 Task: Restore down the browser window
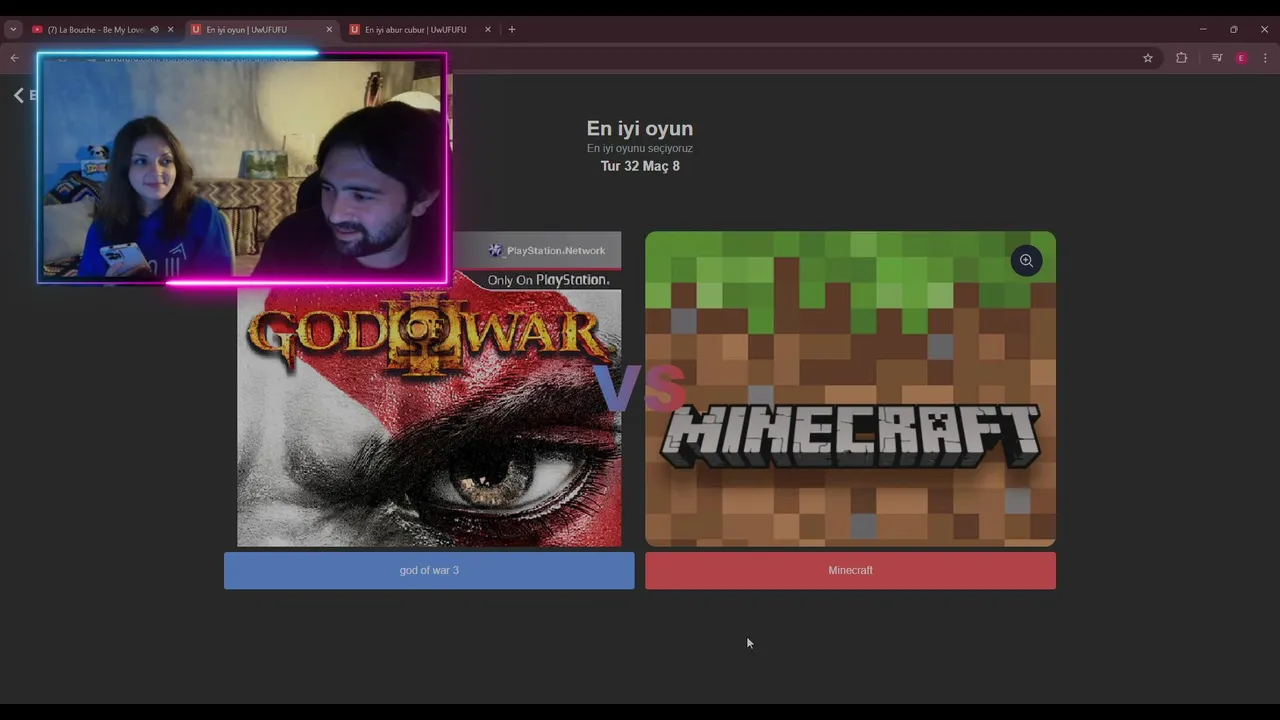click(x=1233, y=30)
